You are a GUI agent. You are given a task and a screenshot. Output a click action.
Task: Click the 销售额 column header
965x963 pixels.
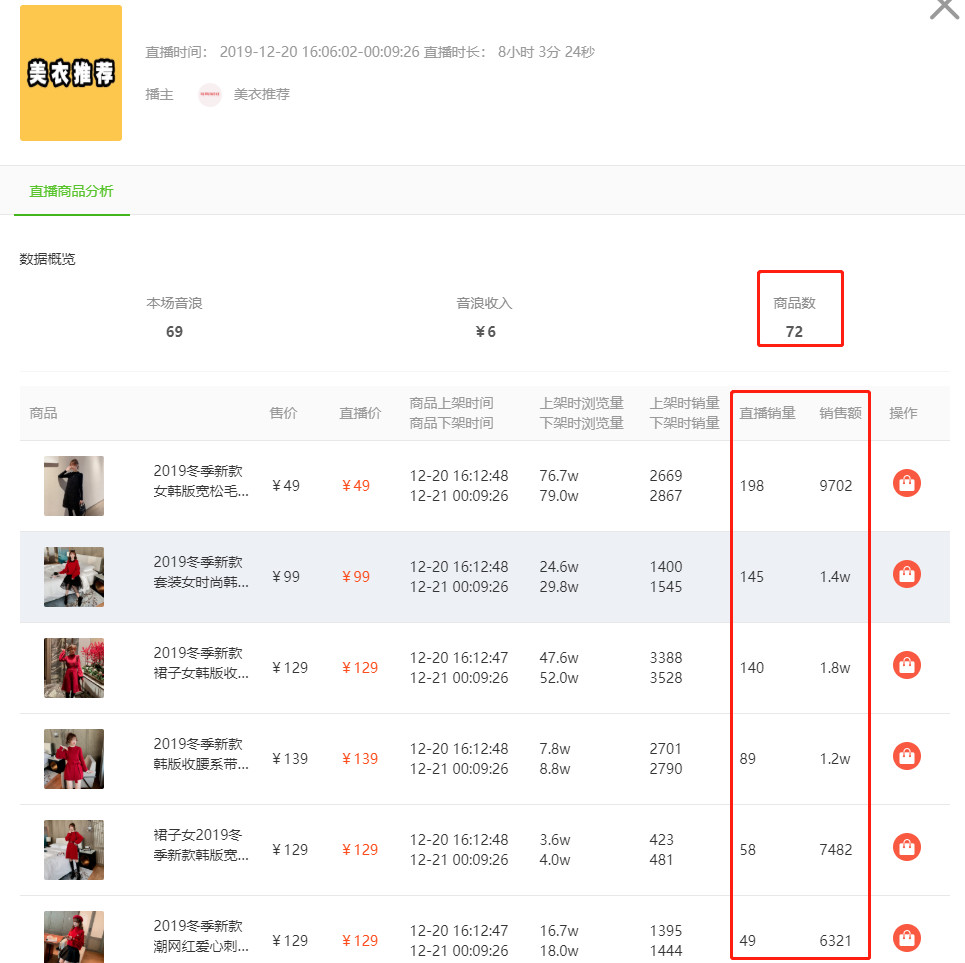(x=840, y=413)
